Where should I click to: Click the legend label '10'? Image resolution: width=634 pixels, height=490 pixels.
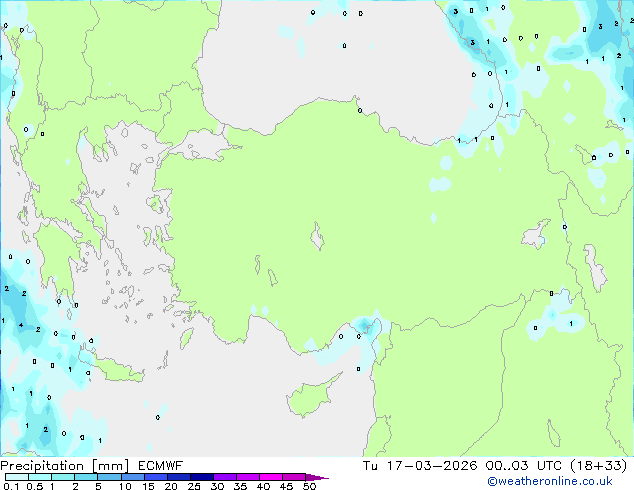point(125,486)
